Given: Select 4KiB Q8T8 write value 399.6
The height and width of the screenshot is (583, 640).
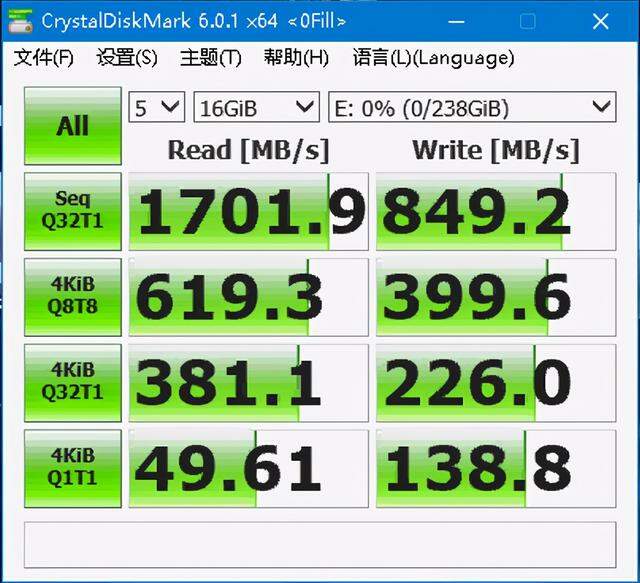Looking at the screenshot, I should (496, 297).
